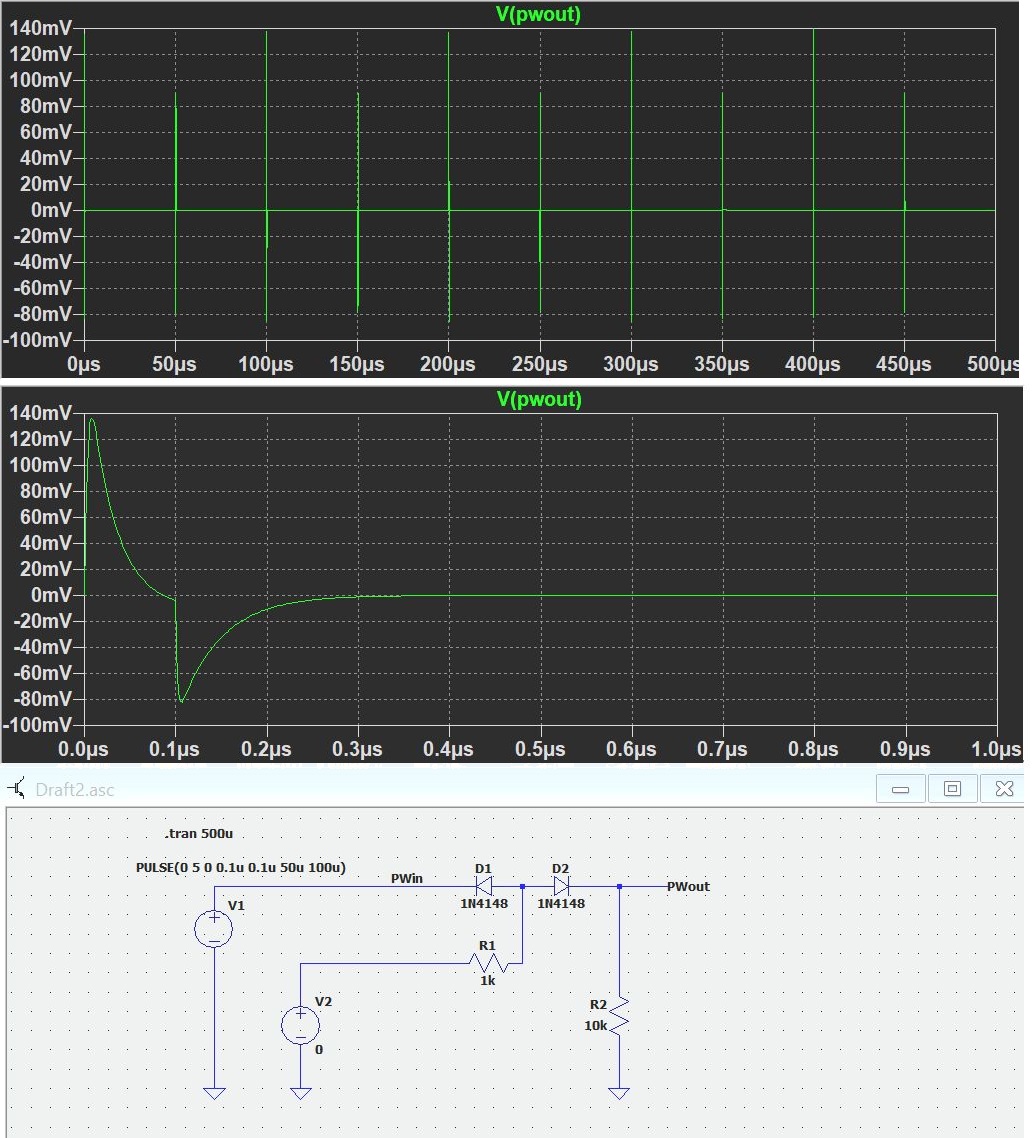Click the positive peak of the bottom plot waveform
The image size is (1035, 1138).
[91, 419]
